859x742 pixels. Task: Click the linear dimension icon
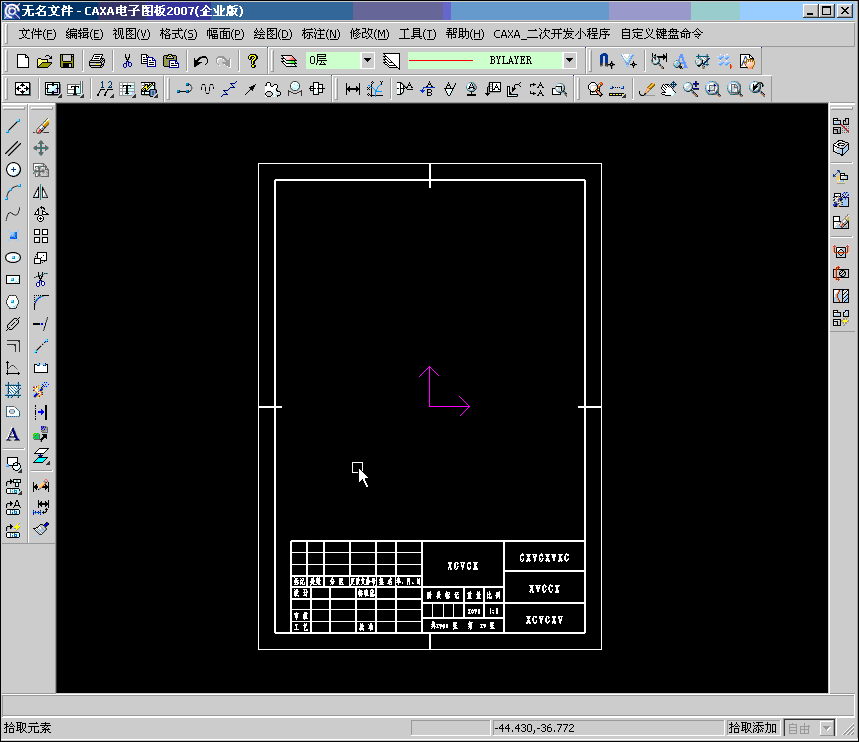coord(352,89)
